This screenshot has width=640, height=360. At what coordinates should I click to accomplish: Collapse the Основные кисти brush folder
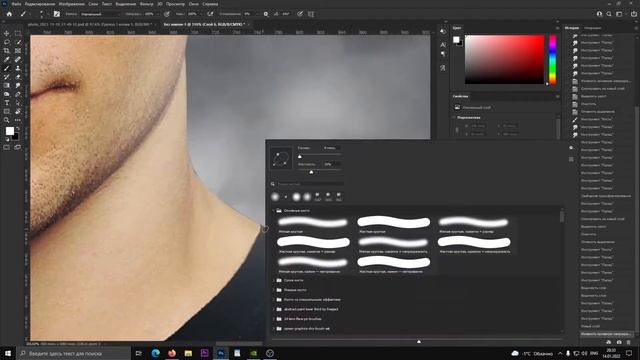click(x=273, y=211)
